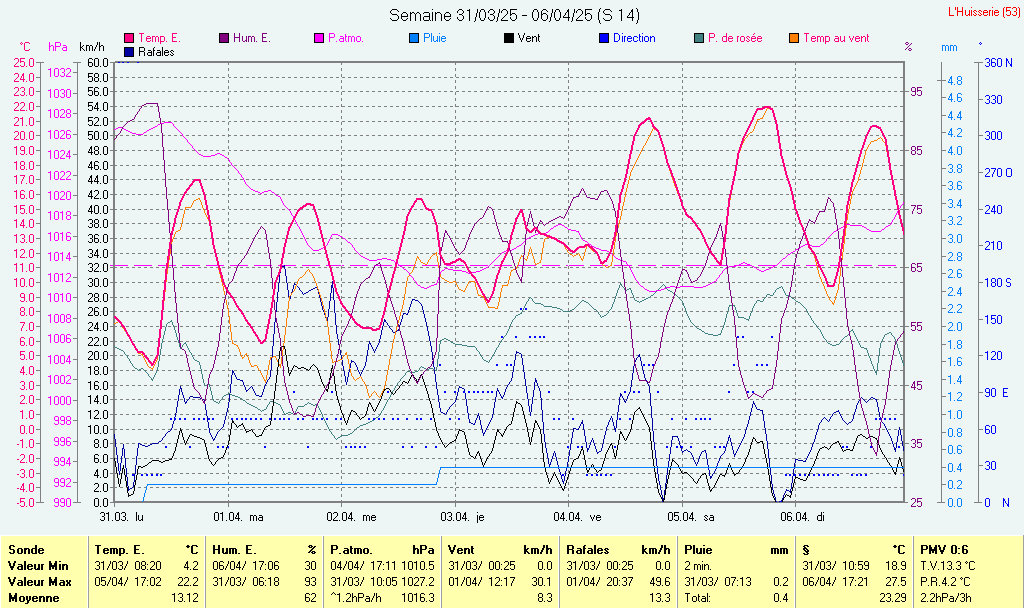
Task: Click the '180 S' wind direction axis value
Action: pyautogui.click(x=998, y=283)
